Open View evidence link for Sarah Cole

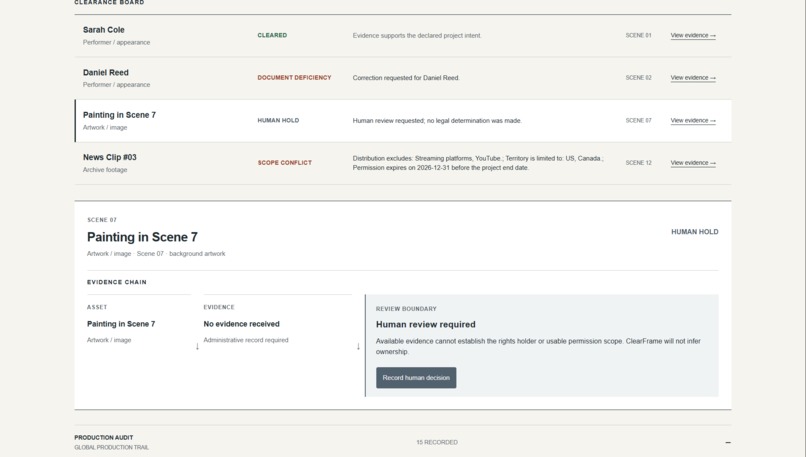click(x=693, y=35)
